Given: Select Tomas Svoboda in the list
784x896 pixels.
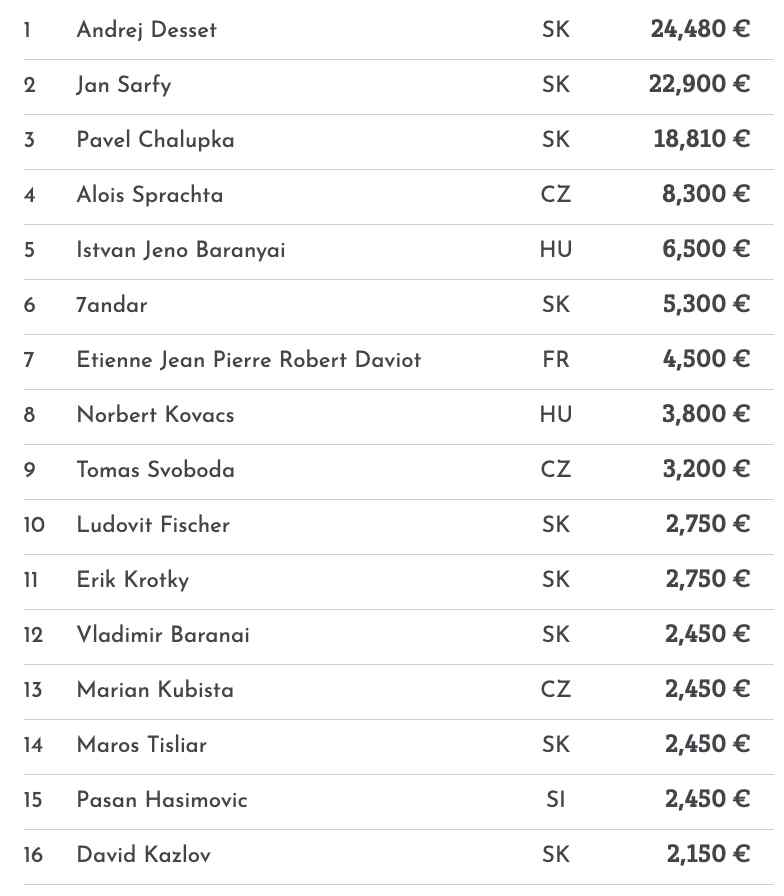Looking at the screenshot, I should pyautogui.click(x=155, y=470).
